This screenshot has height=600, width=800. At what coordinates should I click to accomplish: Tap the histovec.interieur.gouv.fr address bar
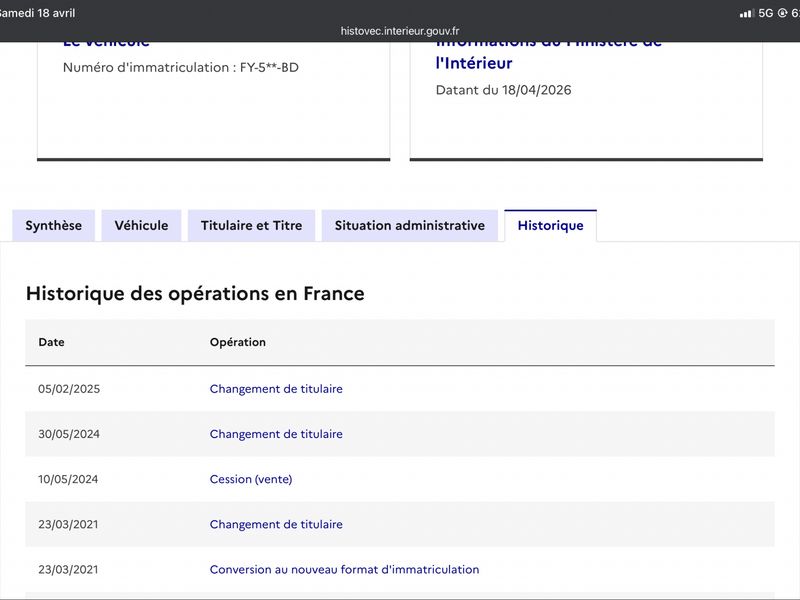click(x=400, y=31)
